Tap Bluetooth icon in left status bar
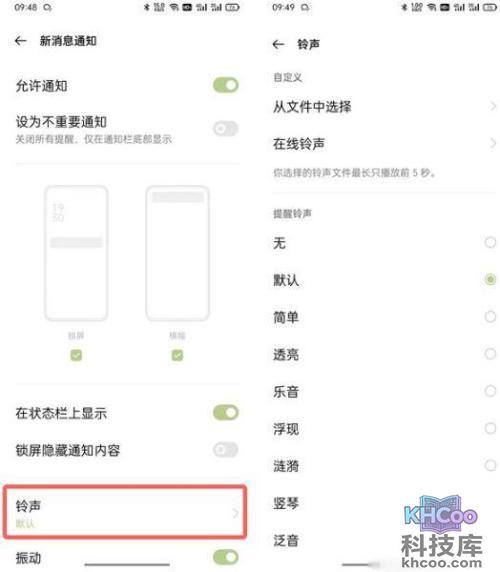The image size is (500, 572). [147, 7]
